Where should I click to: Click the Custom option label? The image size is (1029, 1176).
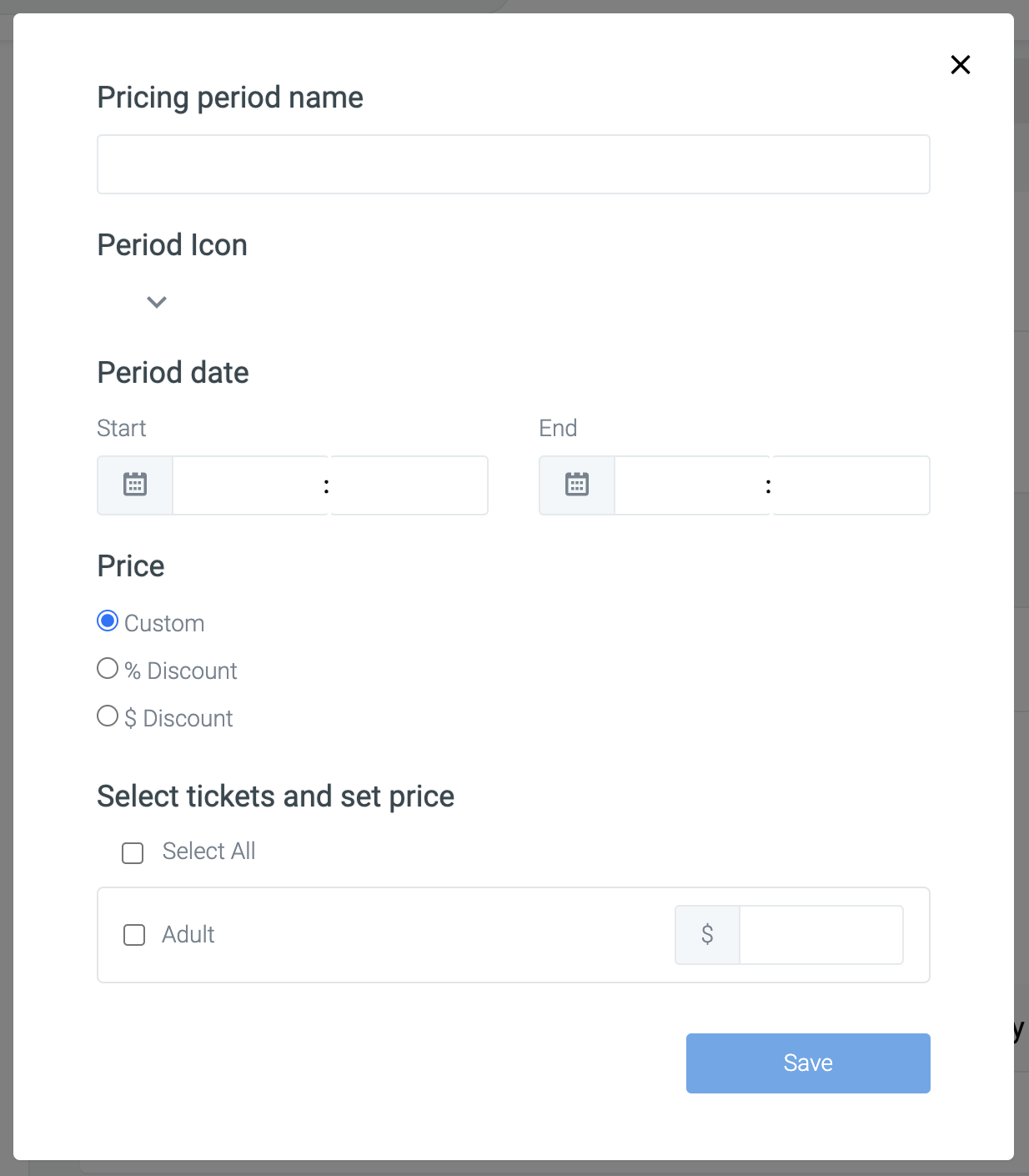[164, 623]
